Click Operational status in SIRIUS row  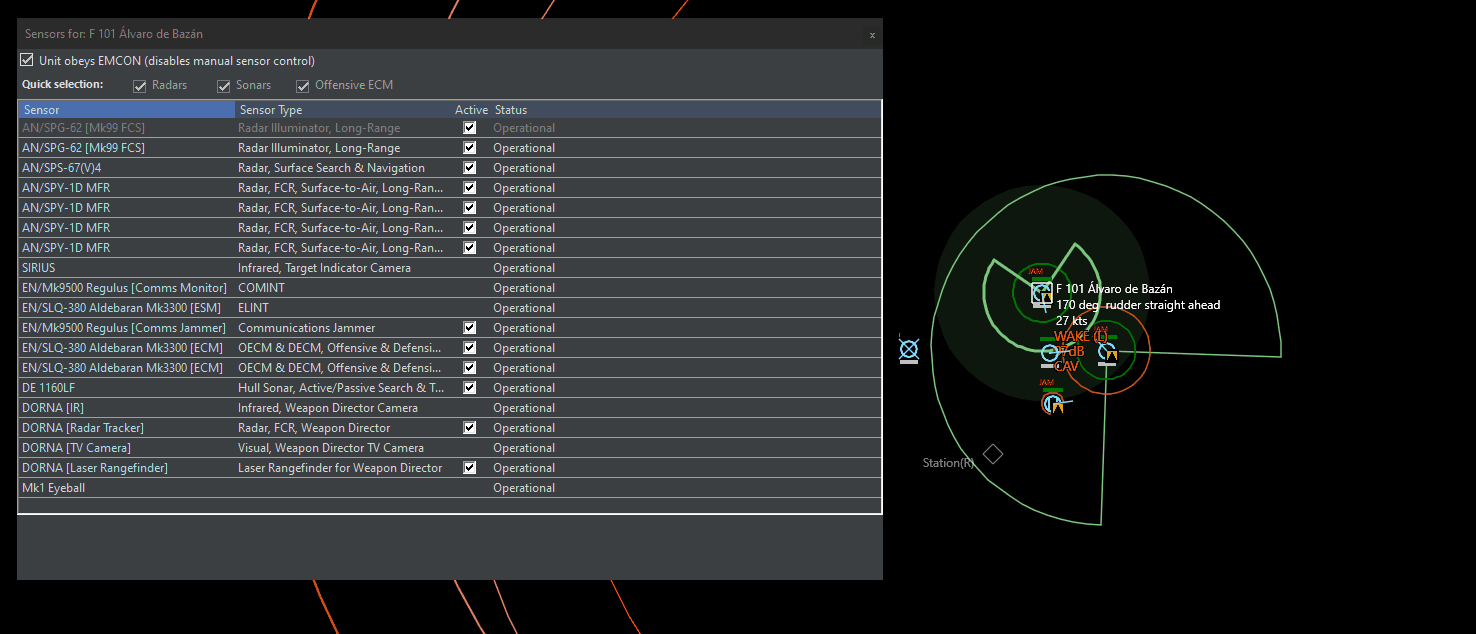coord(524,268)
